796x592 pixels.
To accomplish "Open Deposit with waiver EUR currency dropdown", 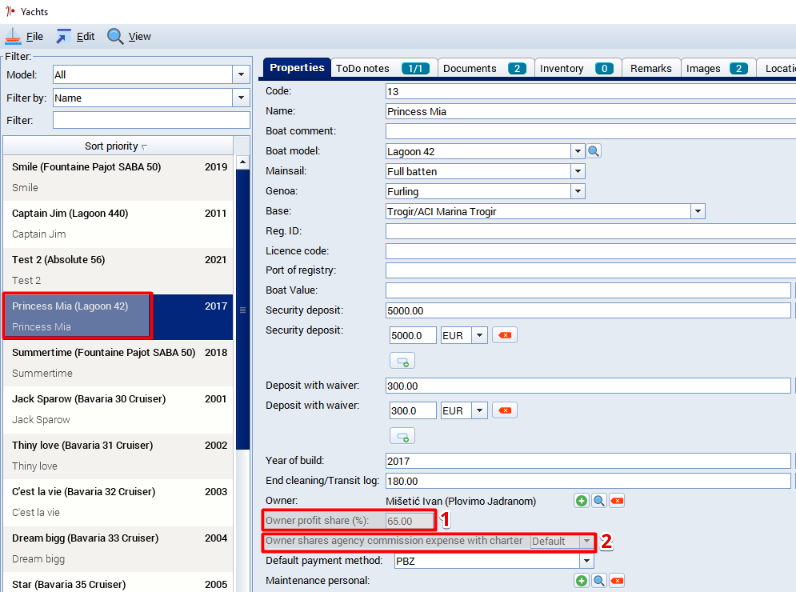I will coord(479,410).
